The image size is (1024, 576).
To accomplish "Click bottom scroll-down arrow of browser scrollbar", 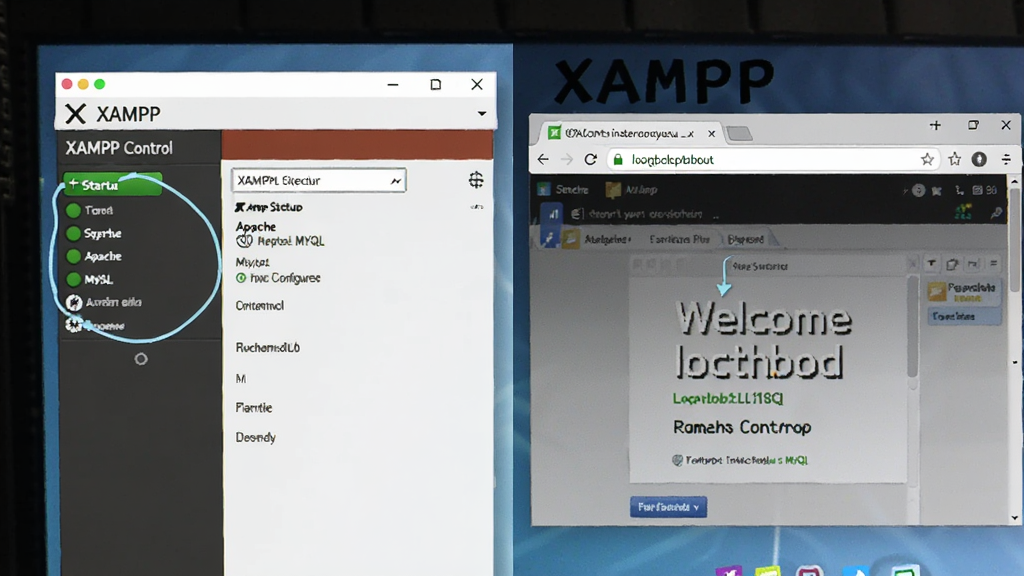I will (1014, 518).
